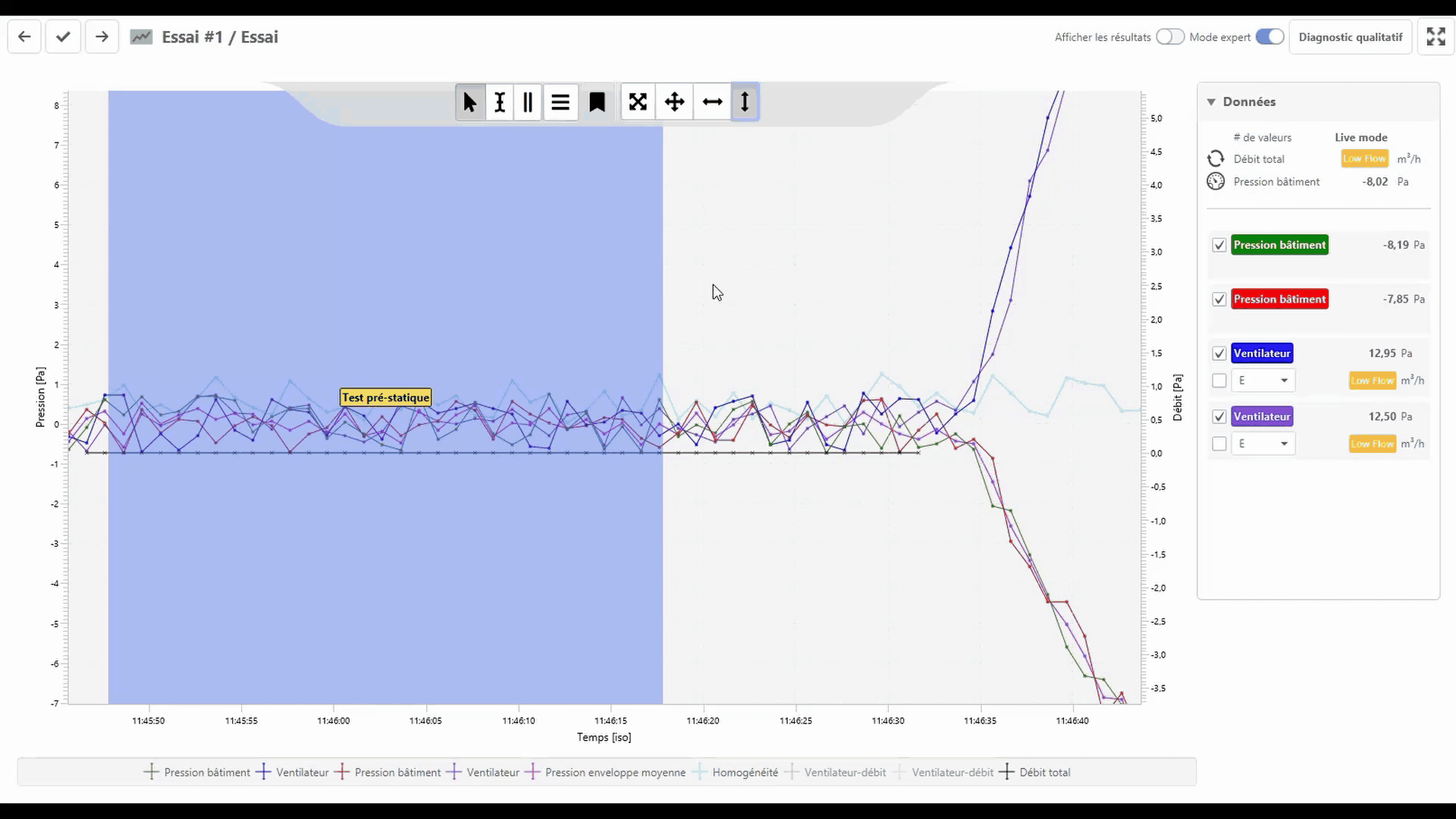Uncheck the green Pression bâtiment checkbox
The image size is (1456, 819).
[1219, 245]
